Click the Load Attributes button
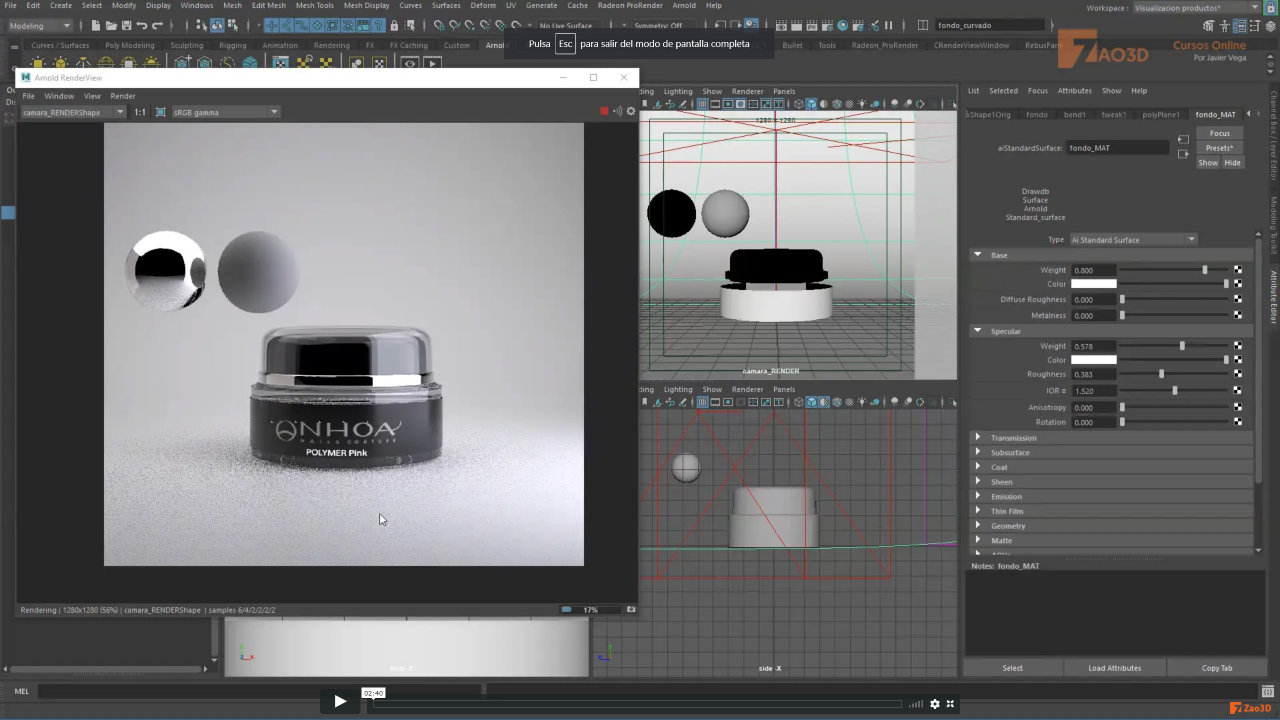Image resolution: width=1280 pixels, height=720 pixels. [x=1114, y=668]
